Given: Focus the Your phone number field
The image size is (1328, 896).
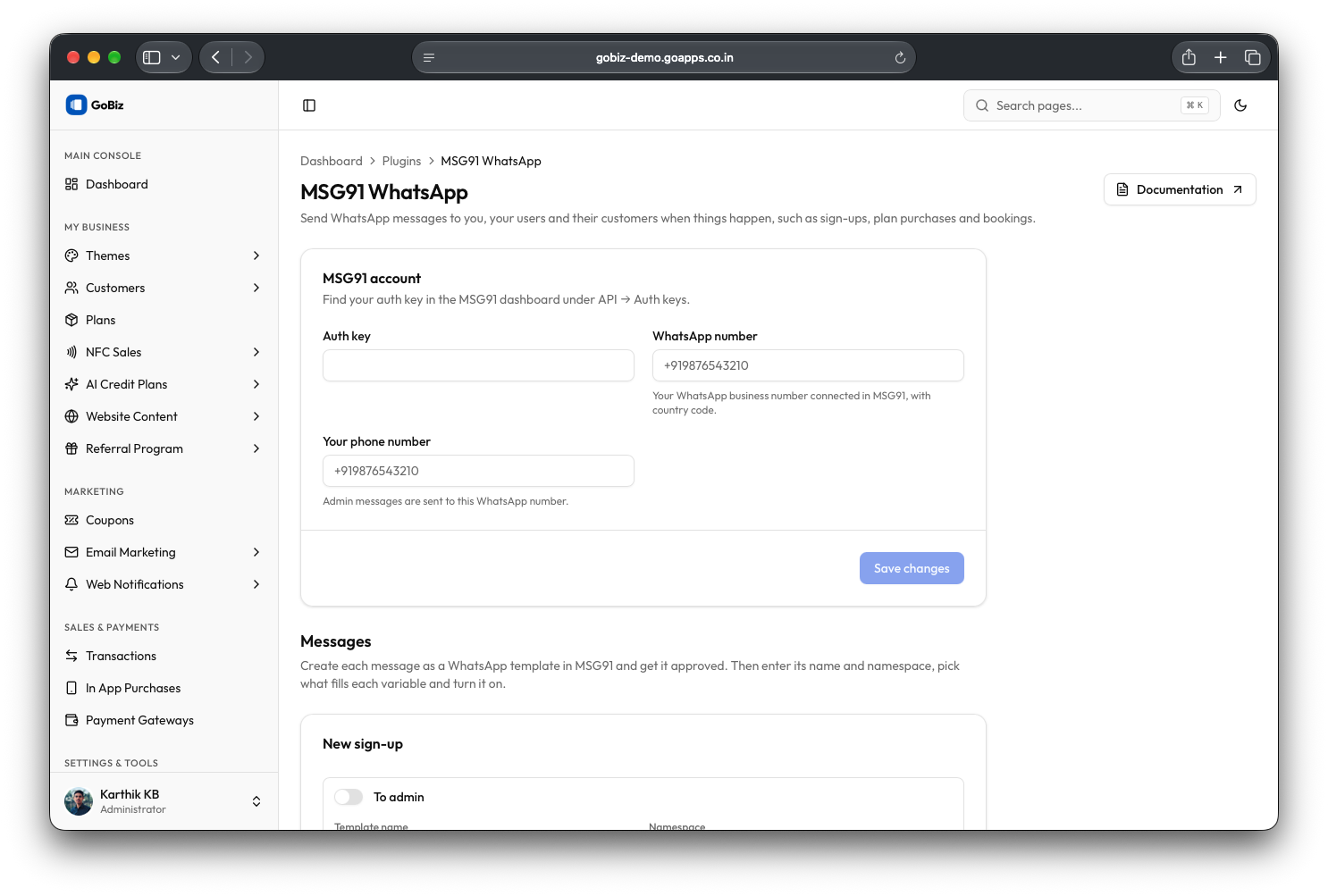Looking at the screenshot, I should click(478, 471).
